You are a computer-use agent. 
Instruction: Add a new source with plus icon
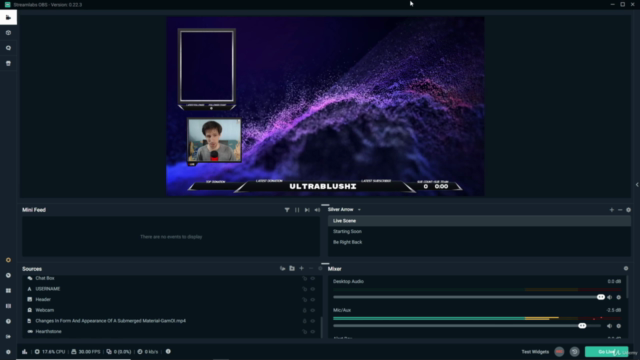coord(301,269)
